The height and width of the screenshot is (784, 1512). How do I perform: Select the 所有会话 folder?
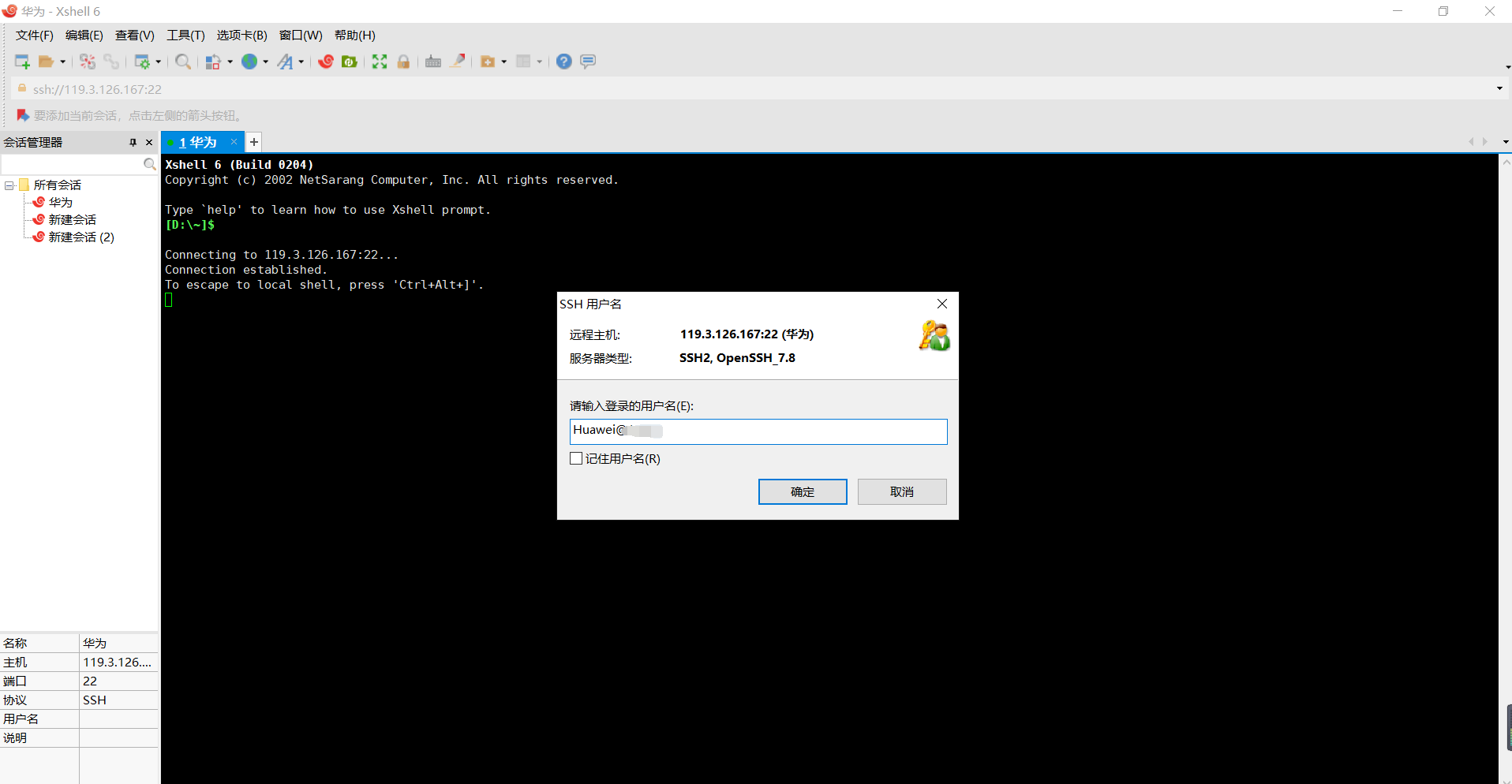[58, 185]
